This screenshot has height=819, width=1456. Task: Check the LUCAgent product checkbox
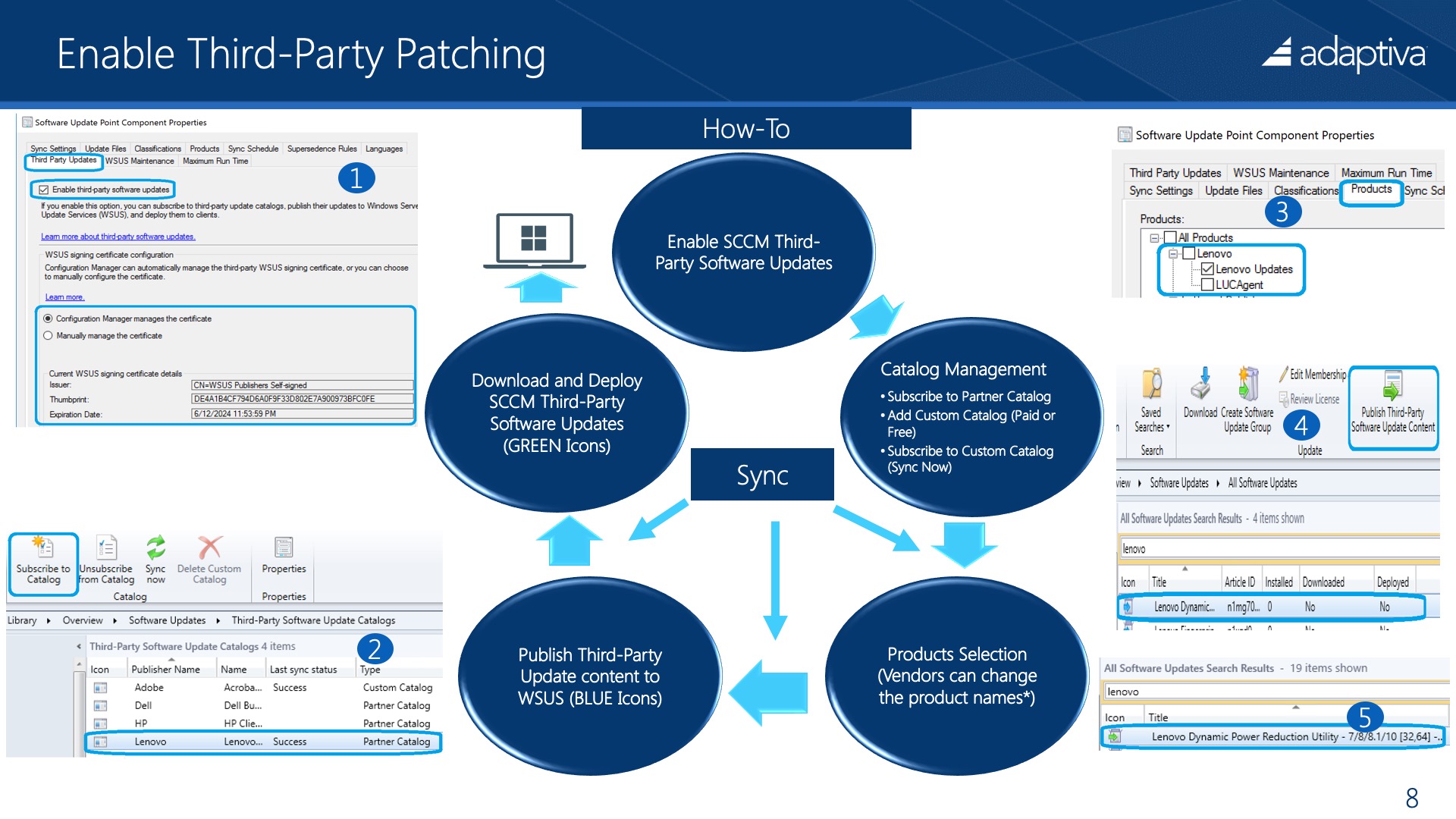[x=1207, y=284]
